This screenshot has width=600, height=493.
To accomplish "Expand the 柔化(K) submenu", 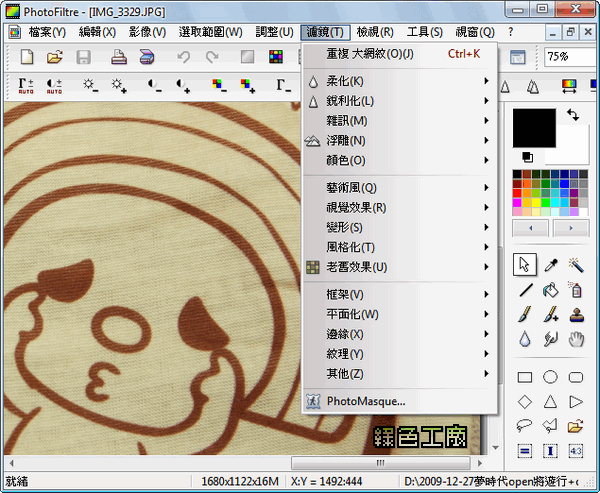I will tap(399, 81).
